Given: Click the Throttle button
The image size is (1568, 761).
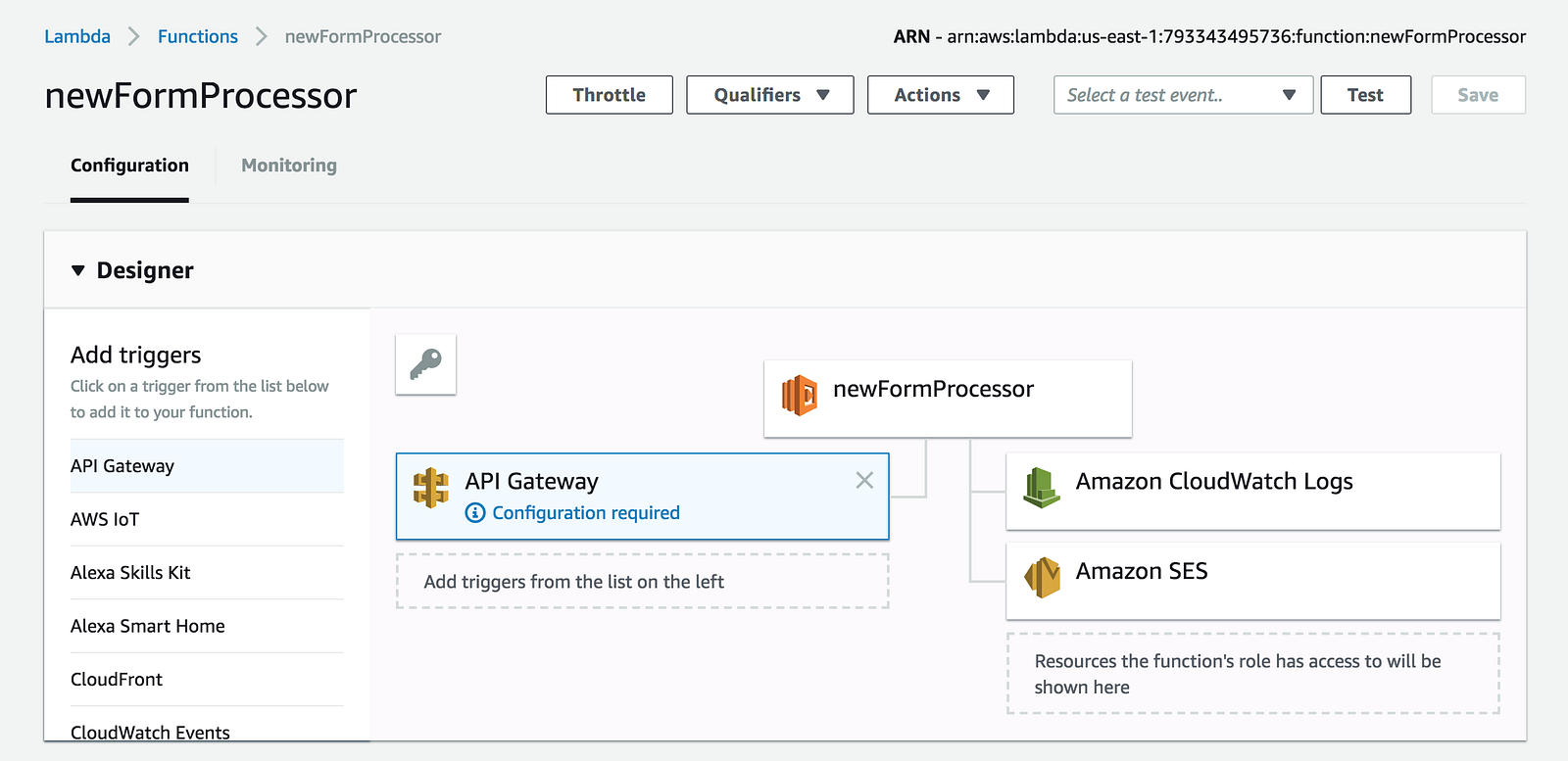Looking at the screenshot, I should [x=610, y=95].
